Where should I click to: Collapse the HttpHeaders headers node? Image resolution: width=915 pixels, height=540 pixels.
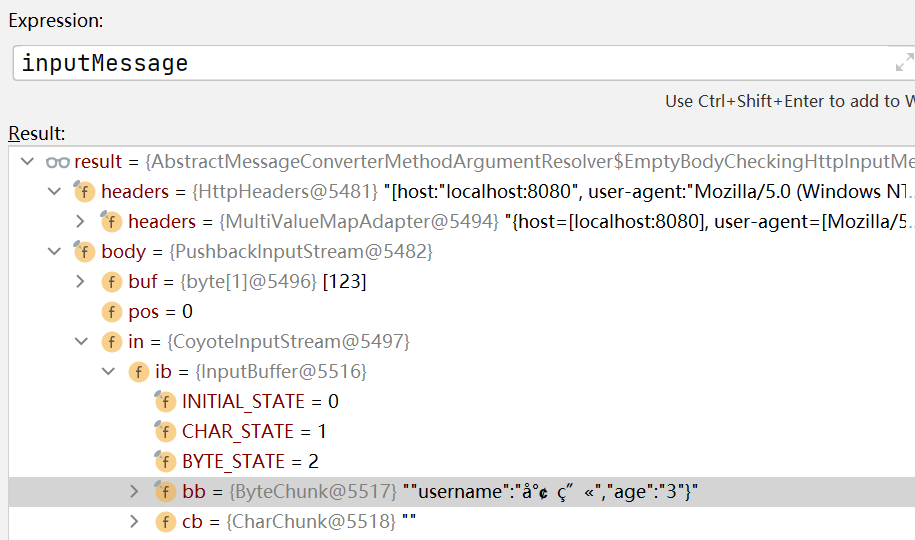coord(54,192)
